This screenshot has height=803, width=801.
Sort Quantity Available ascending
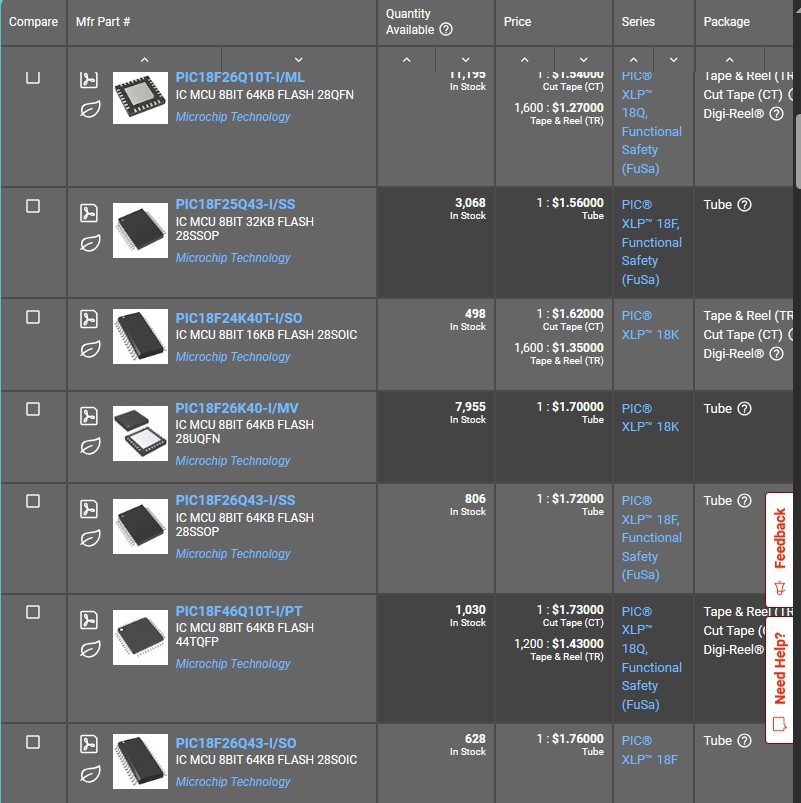[x=407, y=60]
